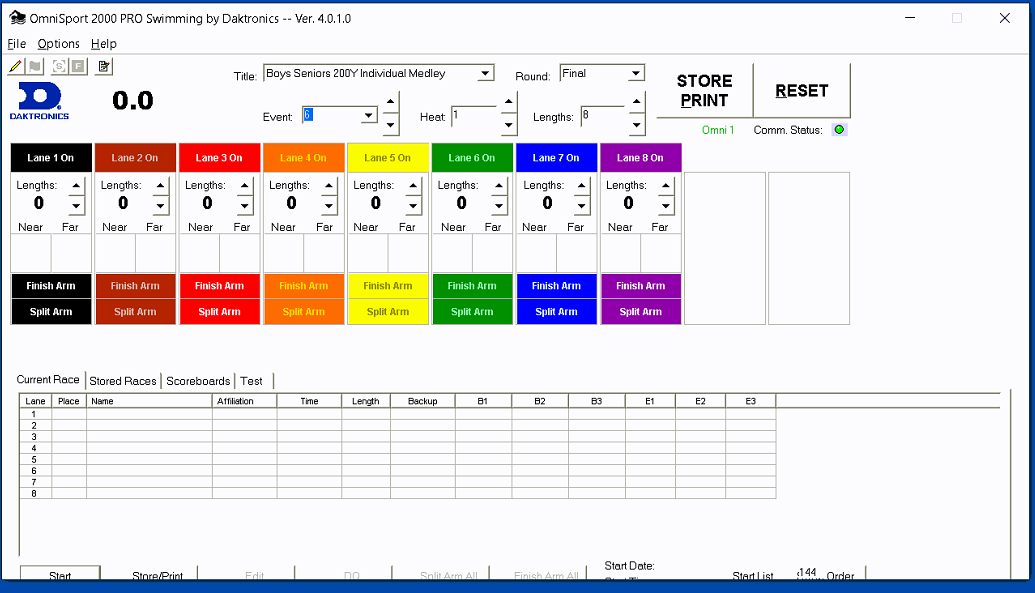This screenshot has width=1035, height=593.
Task: Open the Event number dropdown
Action: [368, 116]
